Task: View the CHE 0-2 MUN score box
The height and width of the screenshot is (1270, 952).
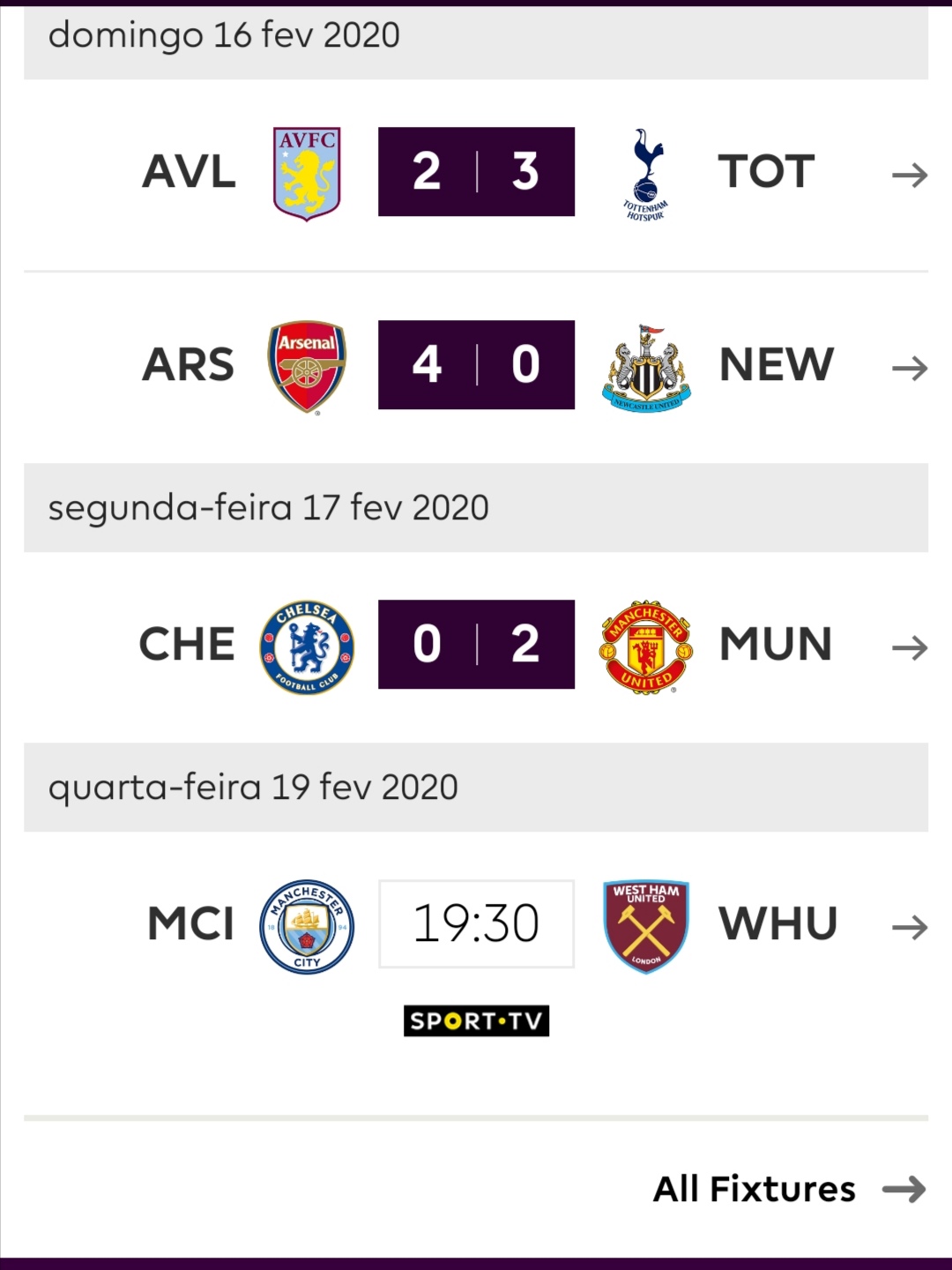Action: [476, 644]
